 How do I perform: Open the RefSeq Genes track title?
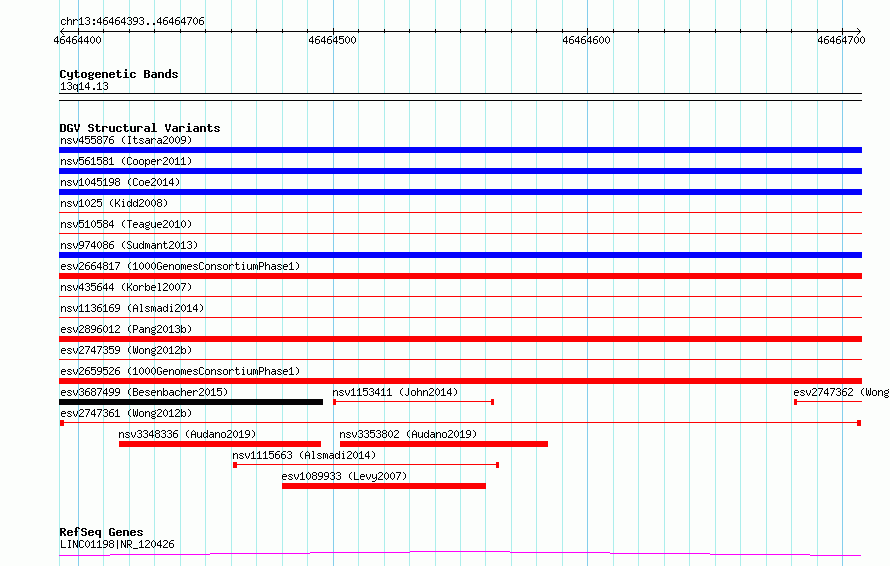tap(102, 532)
